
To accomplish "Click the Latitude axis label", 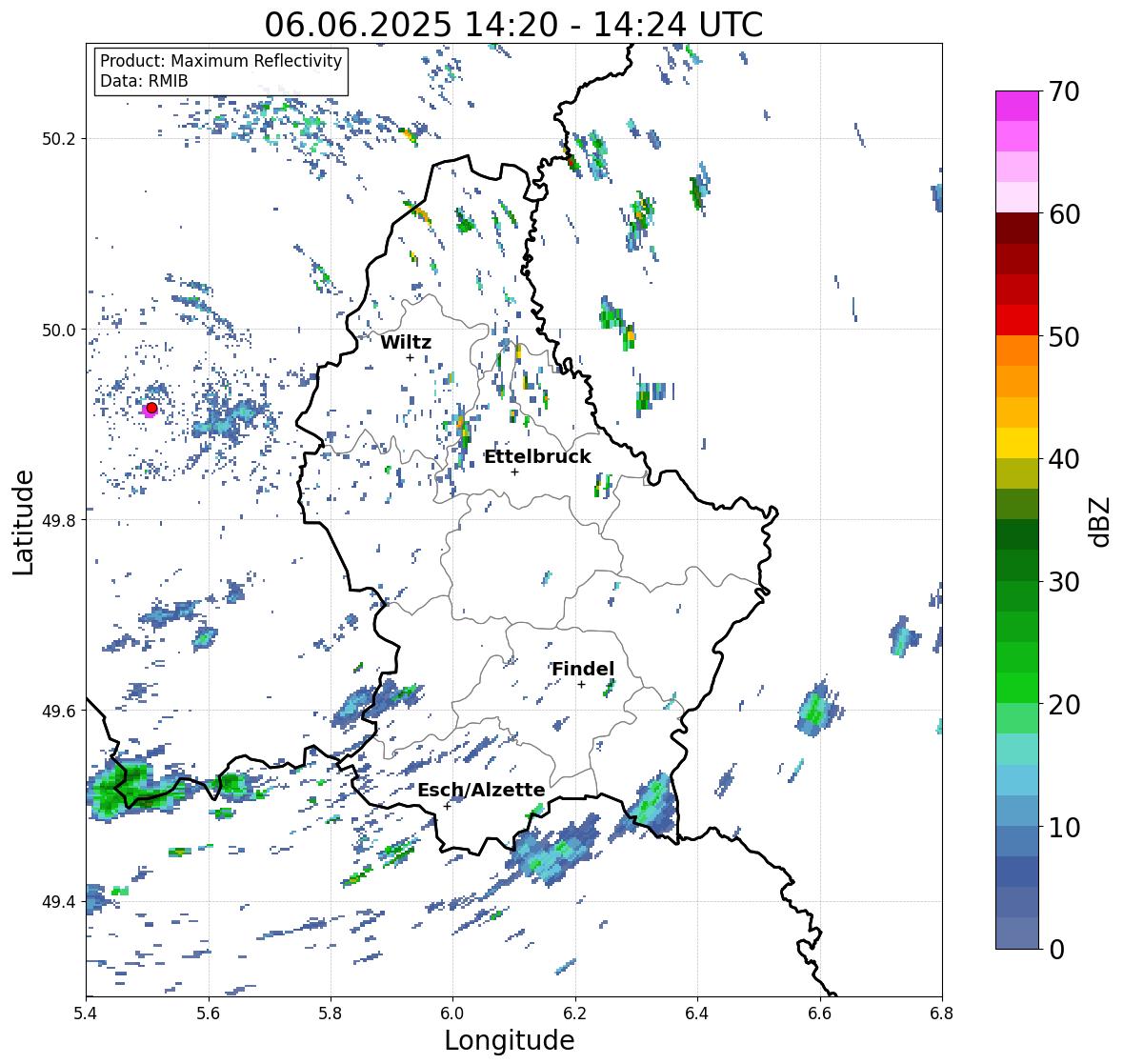I will tap(23, 523).
